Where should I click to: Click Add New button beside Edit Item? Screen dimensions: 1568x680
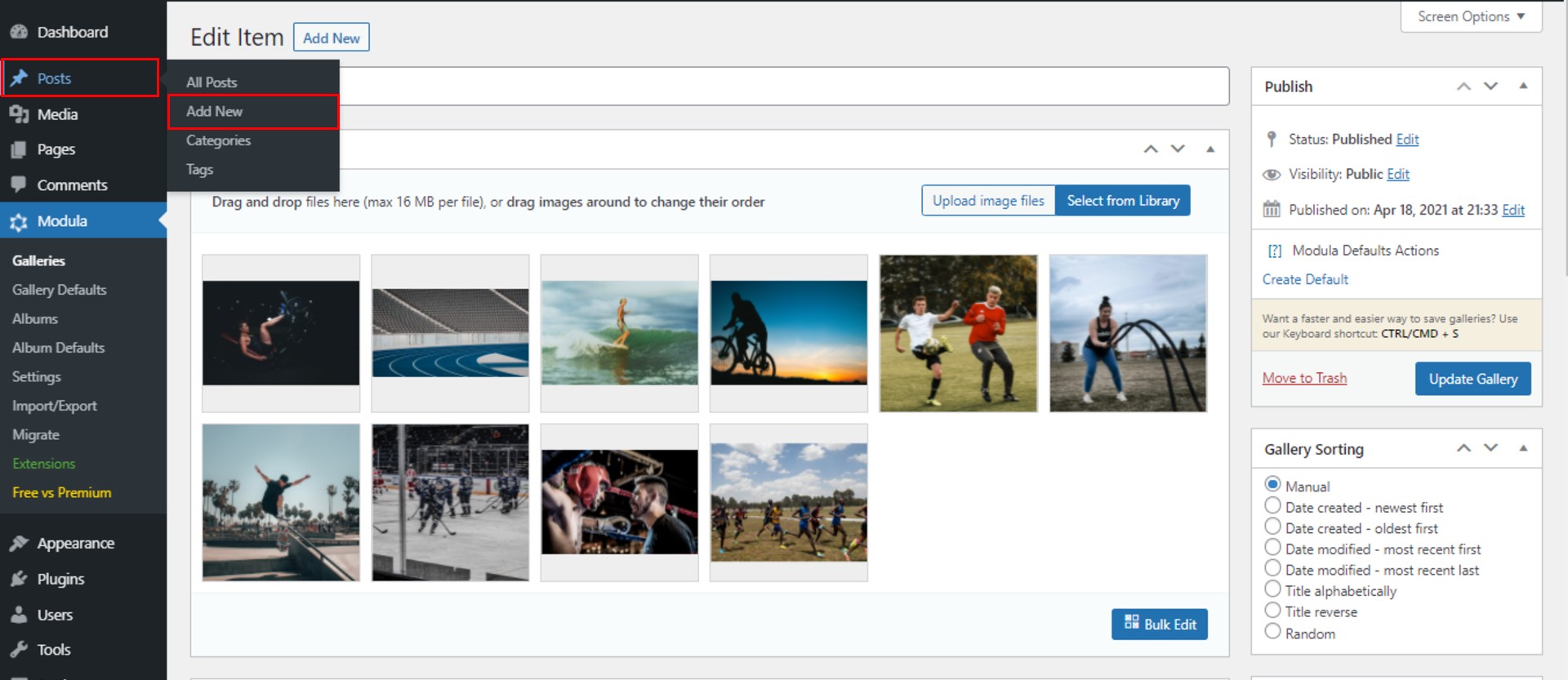(332, 38)
